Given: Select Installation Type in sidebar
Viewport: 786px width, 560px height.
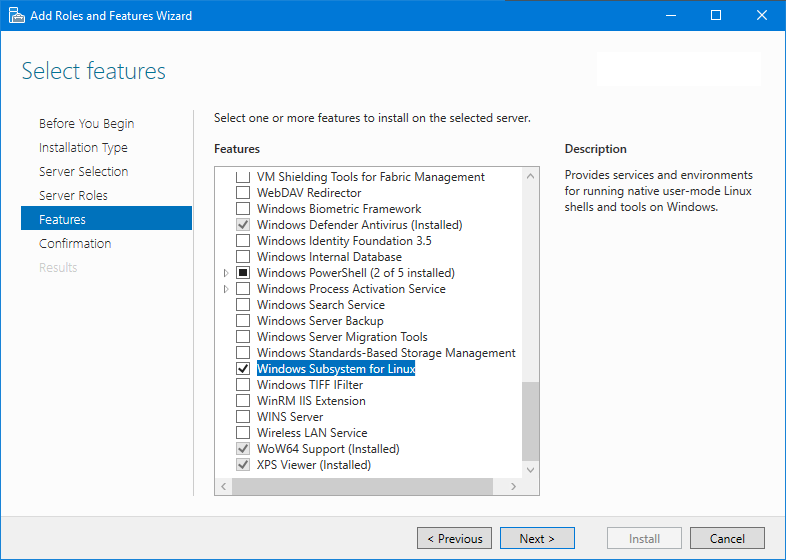Looking at the screenshot, I should tap(83, 148).
